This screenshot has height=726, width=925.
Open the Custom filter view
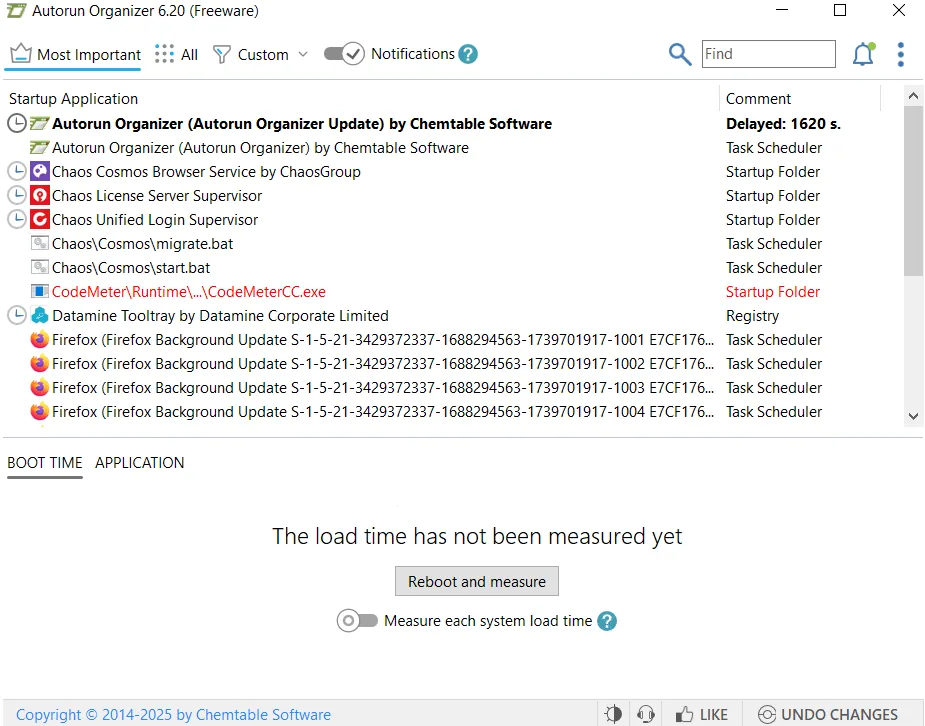point(250,55)
